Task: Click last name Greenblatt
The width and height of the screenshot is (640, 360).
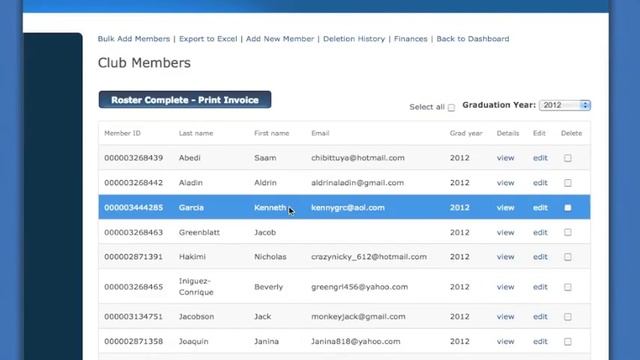Action: point(199,232)
